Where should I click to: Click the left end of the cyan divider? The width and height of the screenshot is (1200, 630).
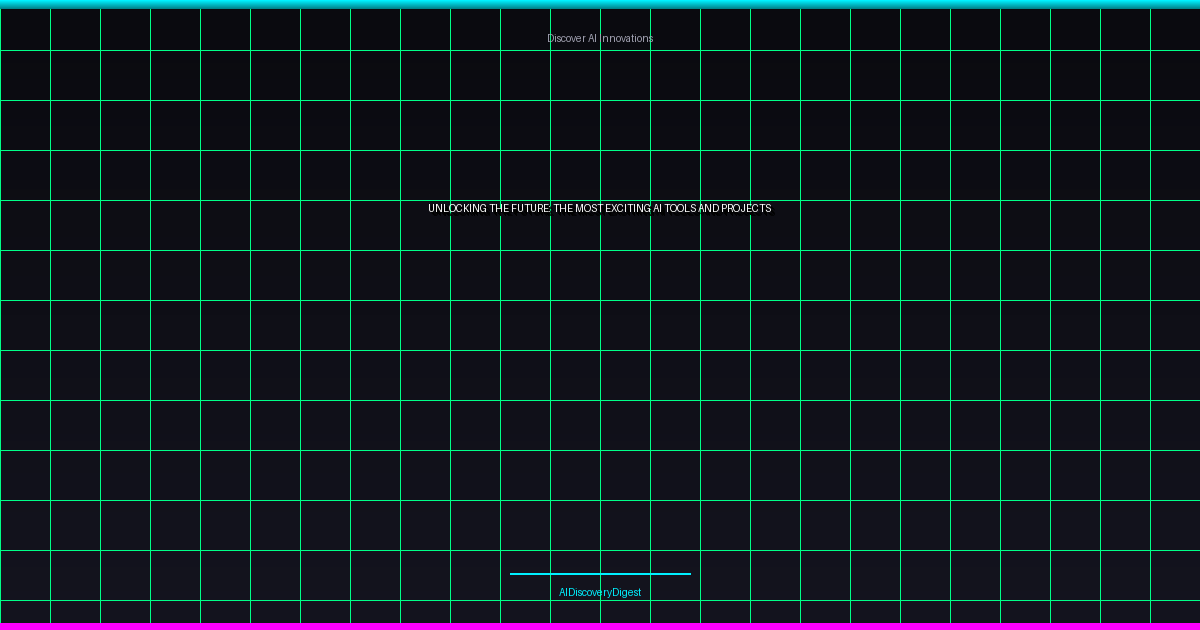pyautogui.click(x=513, y=574)
